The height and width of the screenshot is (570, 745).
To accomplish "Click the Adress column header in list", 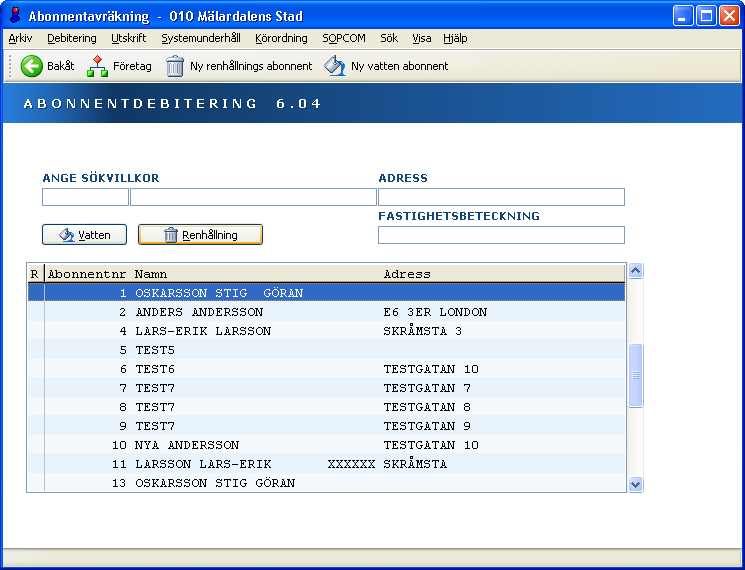I will [407, 274].
